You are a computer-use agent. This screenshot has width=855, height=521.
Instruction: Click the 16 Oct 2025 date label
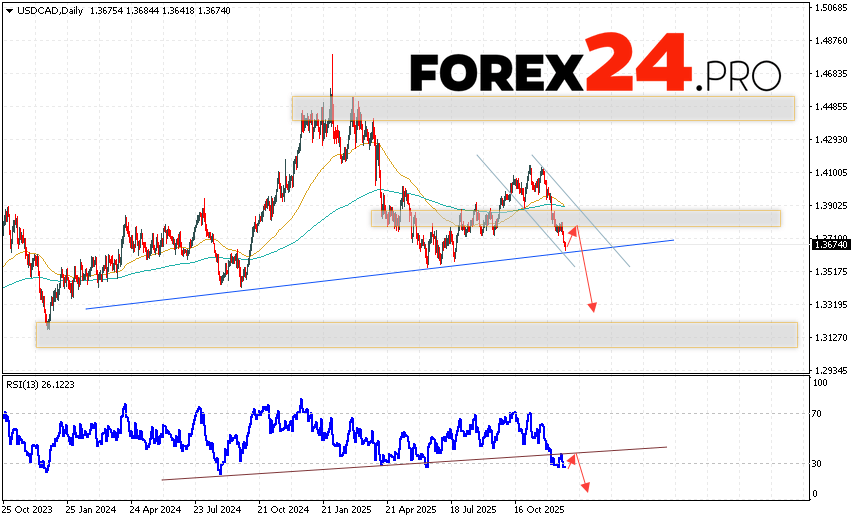[x=538, y=508]
